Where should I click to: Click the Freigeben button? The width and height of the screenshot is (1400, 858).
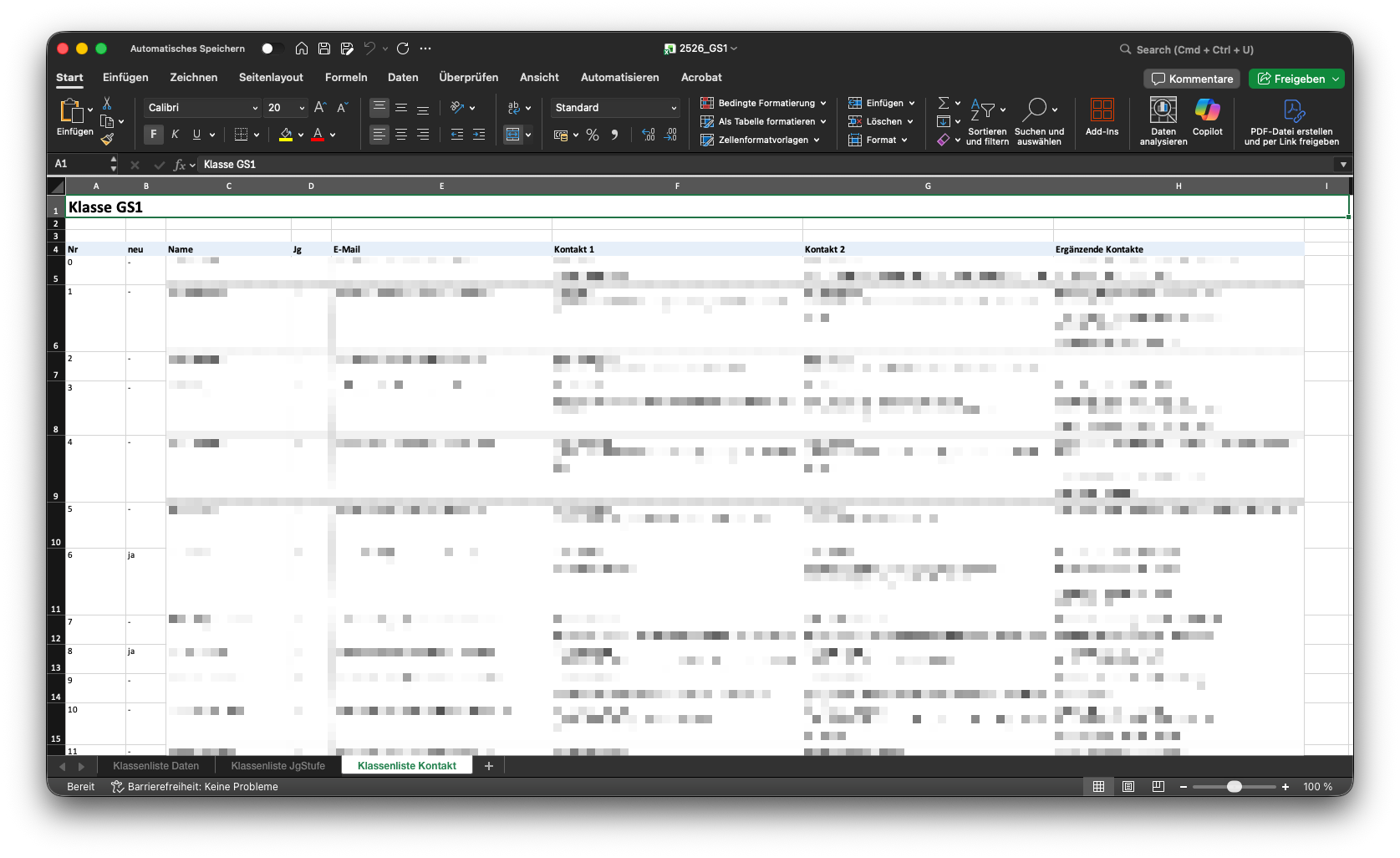point(1296,79)
